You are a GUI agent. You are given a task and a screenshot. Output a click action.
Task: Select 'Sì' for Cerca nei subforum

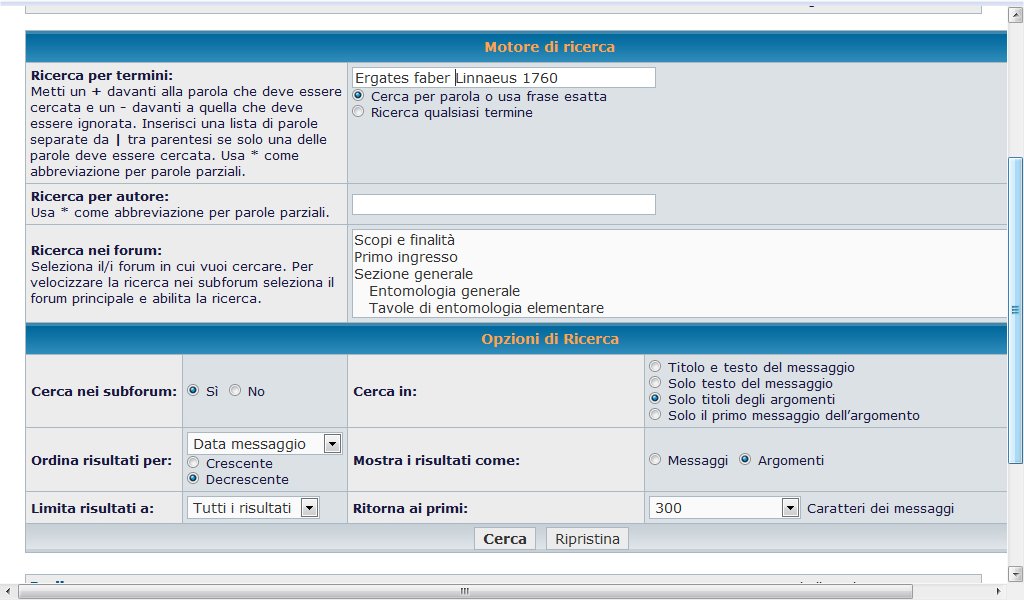[x=193, y=391]
